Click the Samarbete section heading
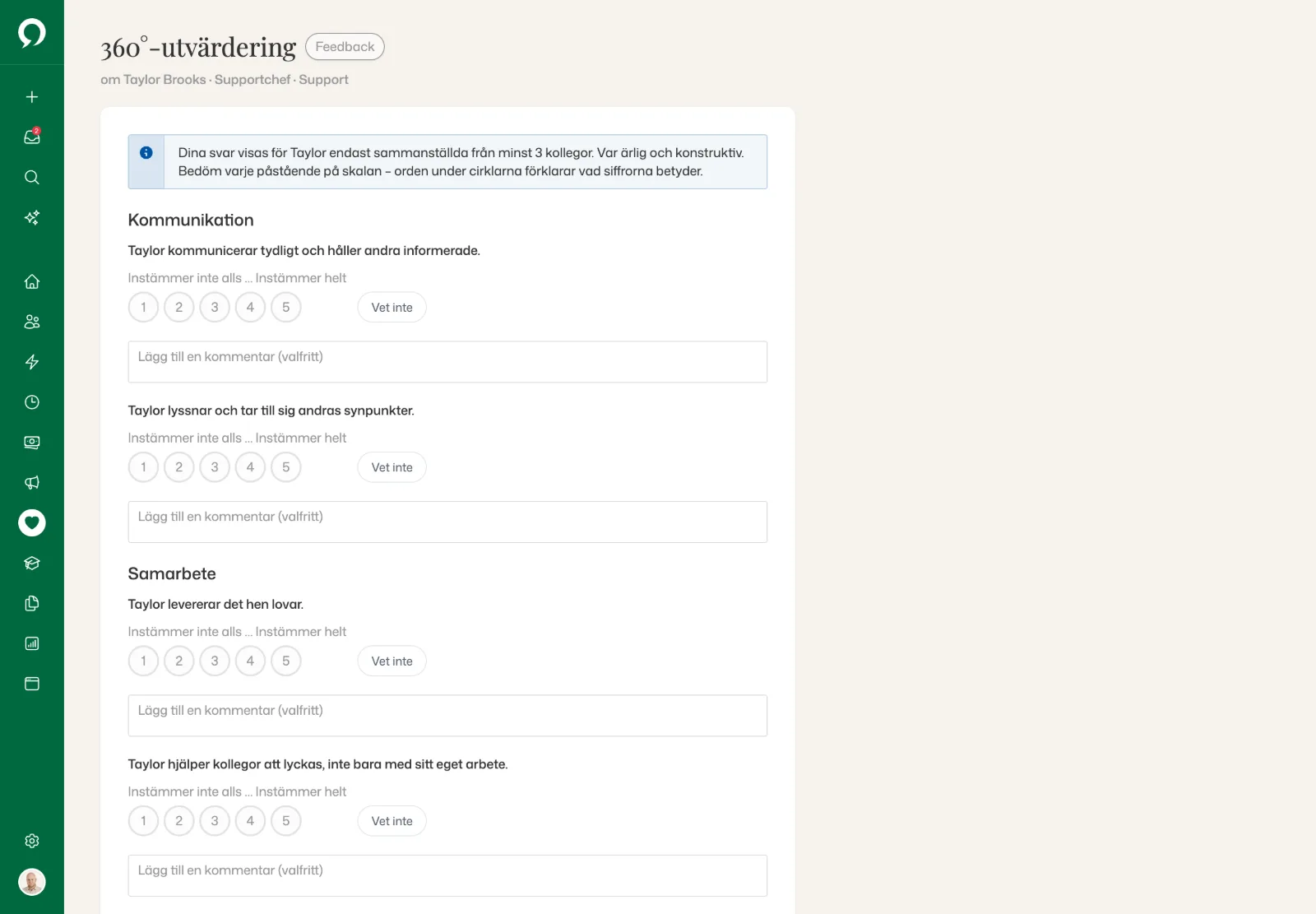Screen dimensions: 1316x914 pyautogui.click(x=172, y=573)
